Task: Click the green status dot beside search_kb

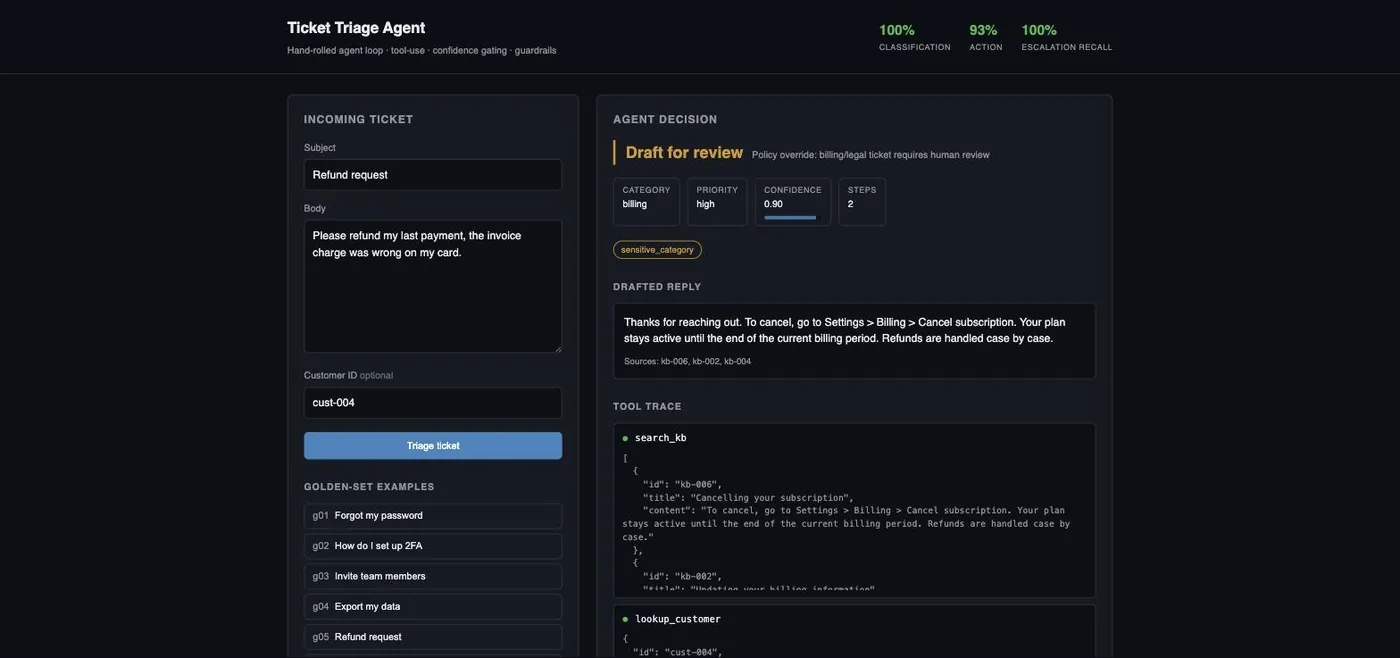Action: 625,438
